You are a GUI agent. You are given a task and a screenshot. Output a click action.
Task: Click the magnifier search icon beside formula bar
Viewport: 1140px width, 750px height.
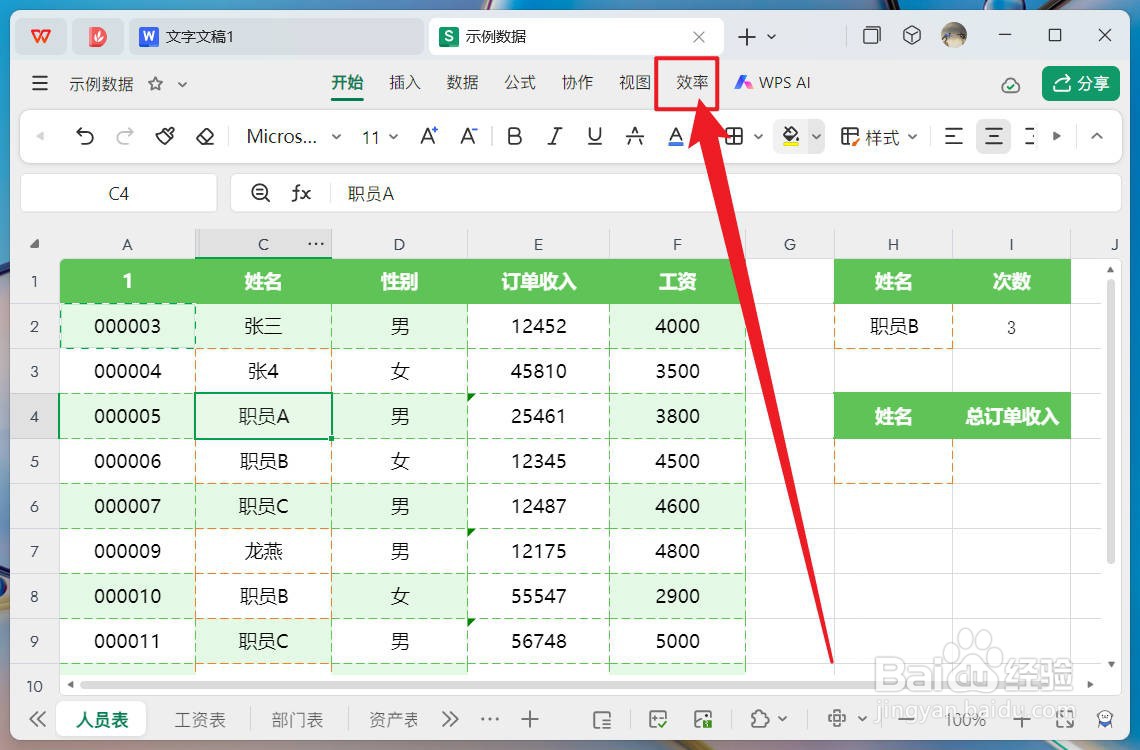[x=259, y=193]
